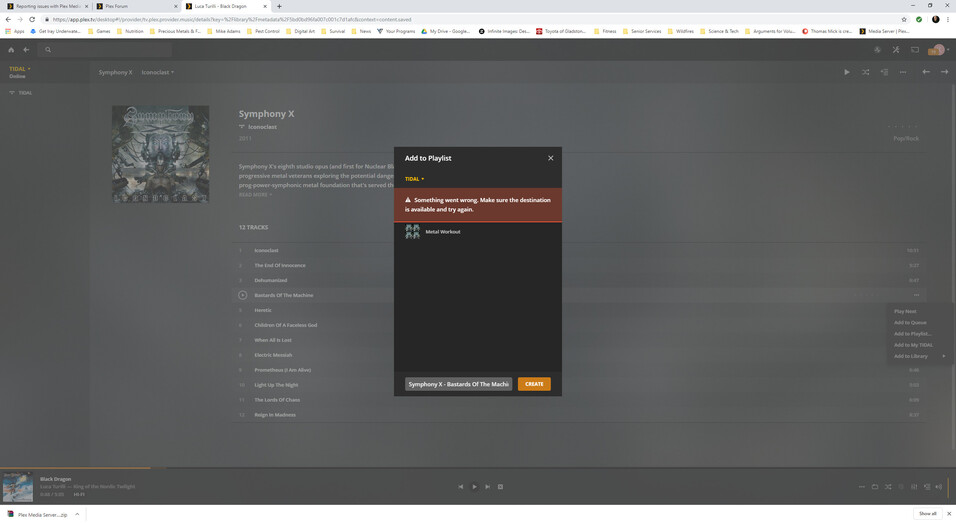Screen dimensions: 956x523
Task: Expand the Iconoclast breadcrumb dropdown
Action: point(158,72)
